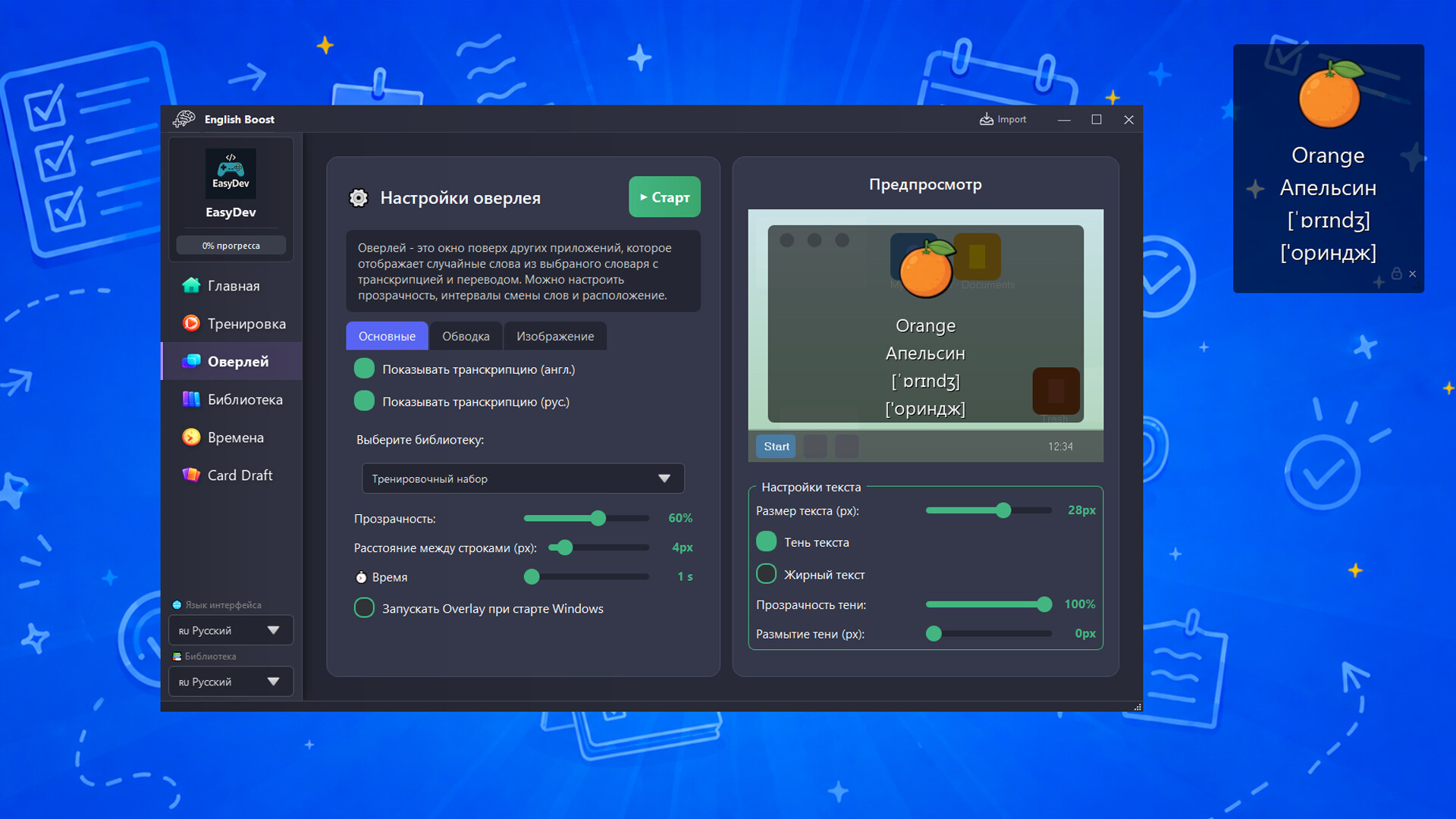
Task: Enable the Жирный текст option
Action: 767,574
